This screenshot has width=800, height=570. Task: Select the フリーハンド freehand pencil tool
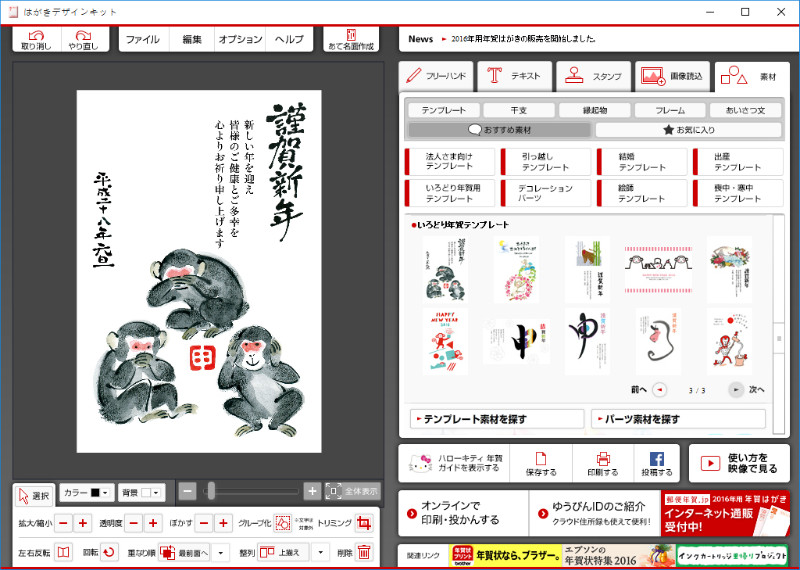tap(436, 76)
